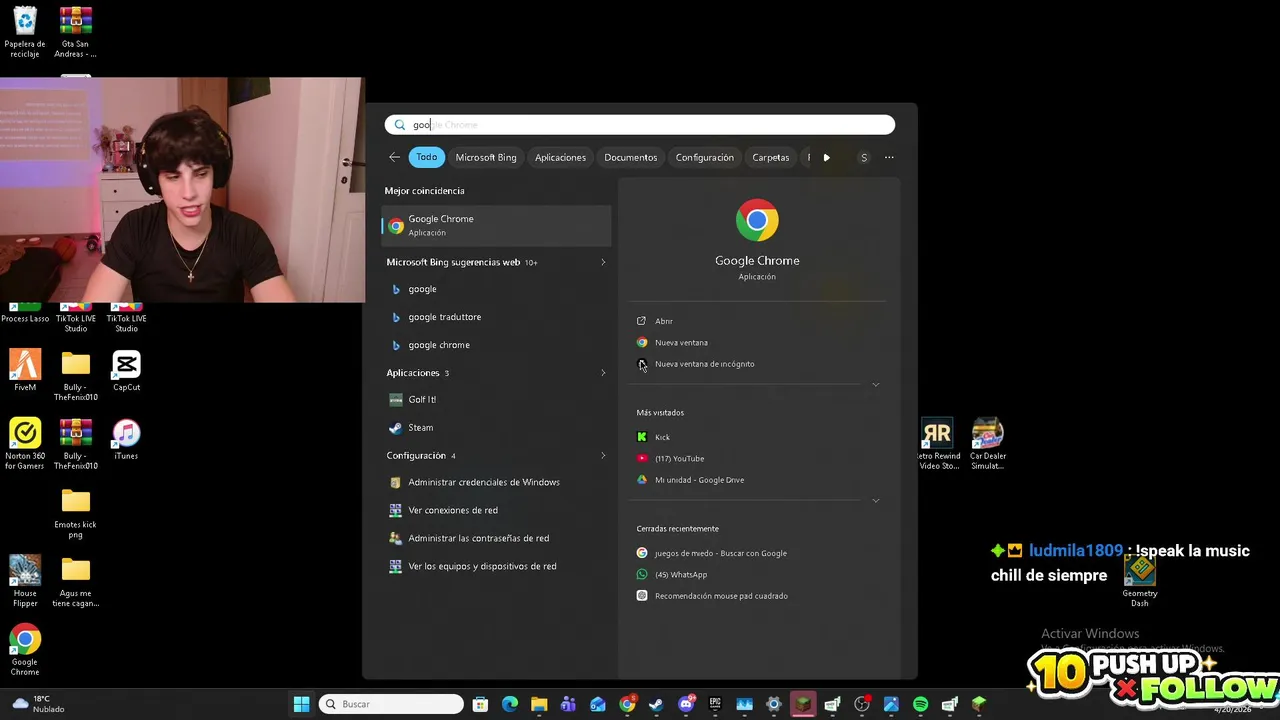The width and height of the screenshot is (1280, 720).
Task: Switch to Carpetas filter tab
Action: pos(770,157)
